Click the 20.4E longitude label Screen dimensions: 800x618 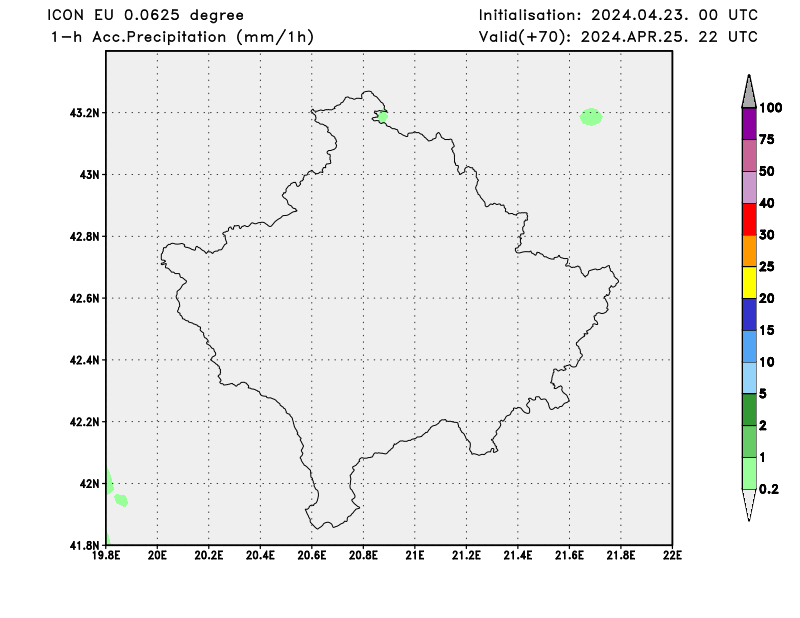point(260,555)
